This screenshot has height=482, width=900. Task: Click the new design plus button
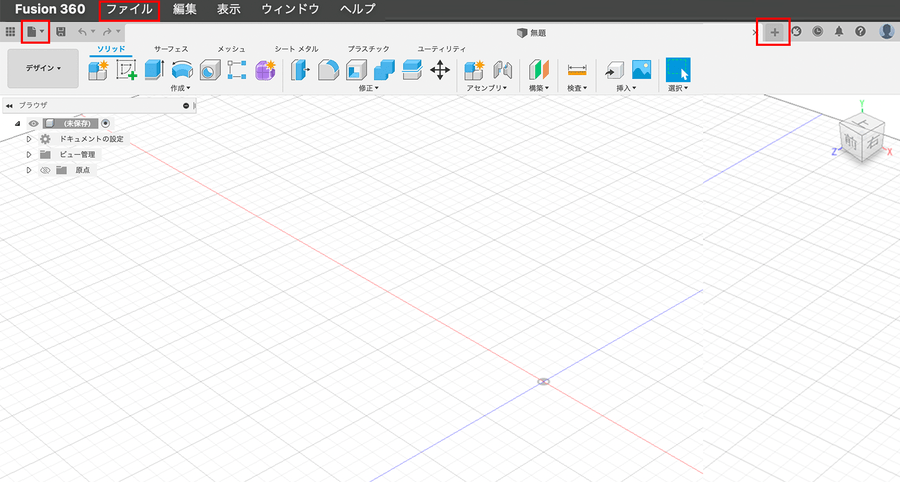click(x=774, y=32)
